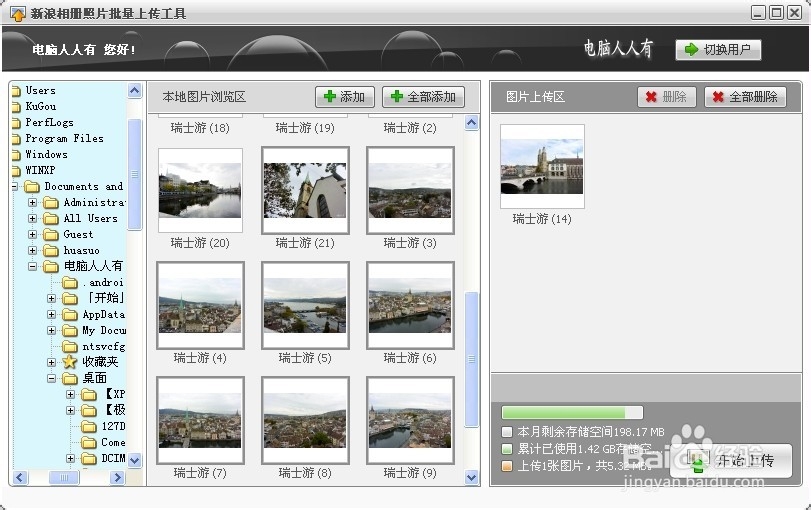
Task: Select the 瑞士游 (3) thumbnail
Action: 410,190
